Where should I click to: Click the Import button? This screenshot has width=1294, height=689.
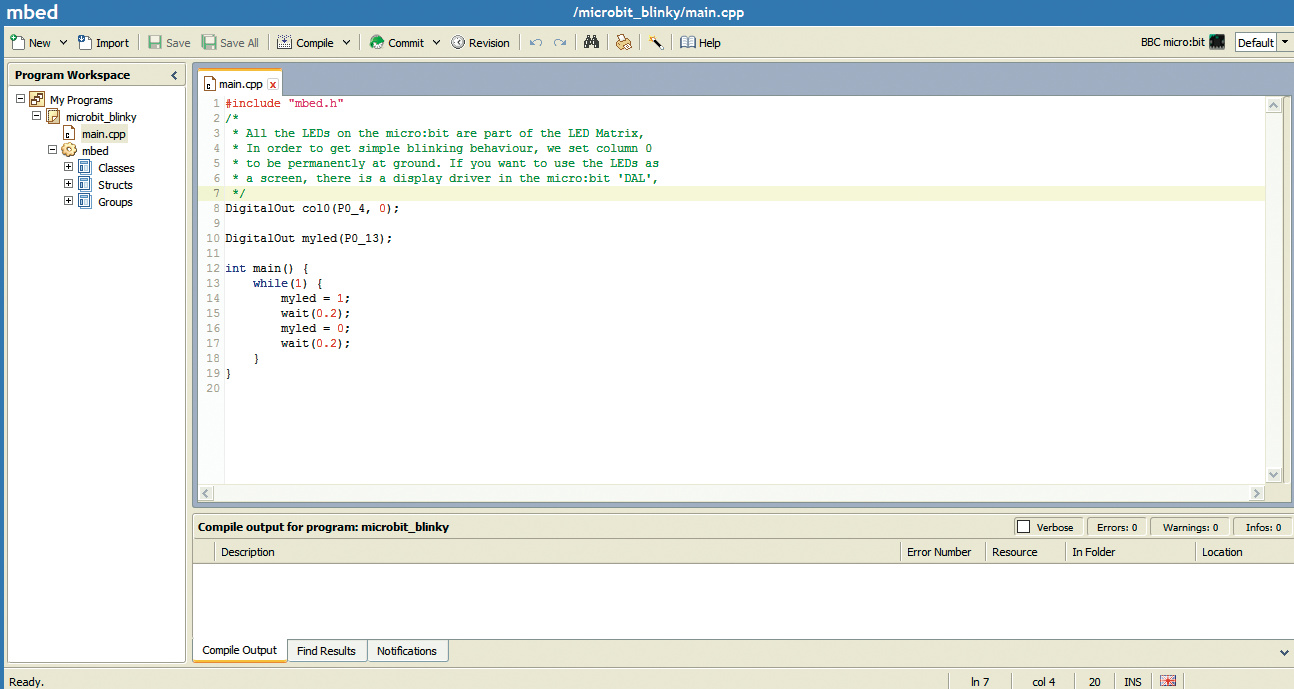pyautogui.click(x=103, y=43)
